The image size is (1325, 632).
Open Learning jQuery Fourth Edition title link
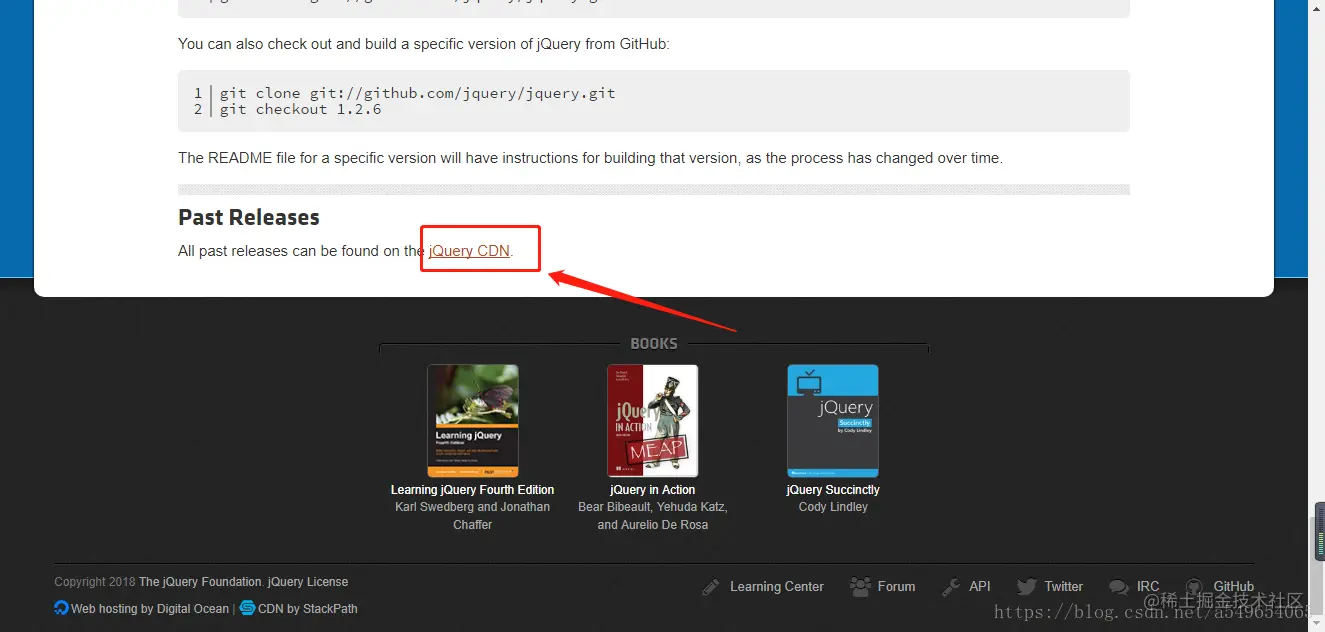473,490
